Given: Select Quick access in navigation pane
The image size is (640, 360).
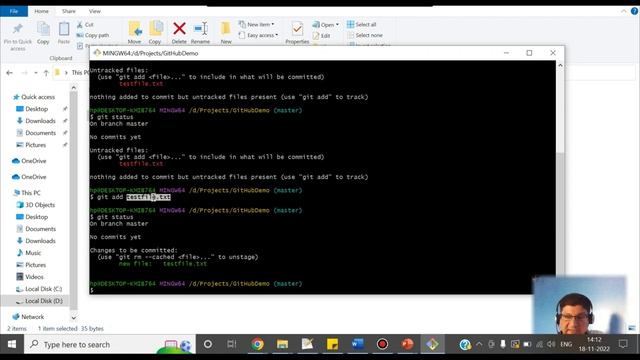Looking at the screenshot, I should pos(38,97).
